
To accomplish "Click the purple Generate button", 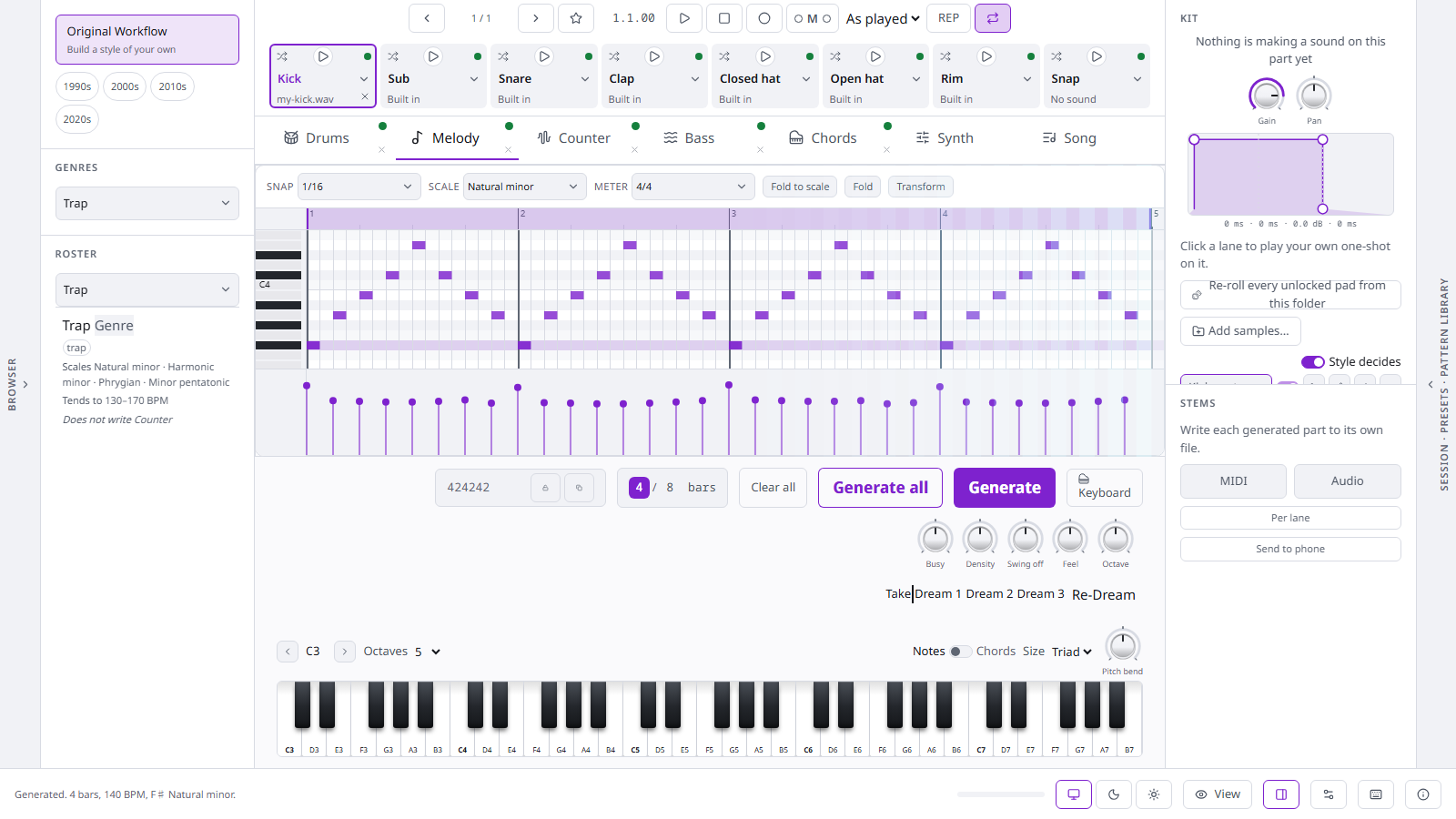I will [x=1005, y=488].
